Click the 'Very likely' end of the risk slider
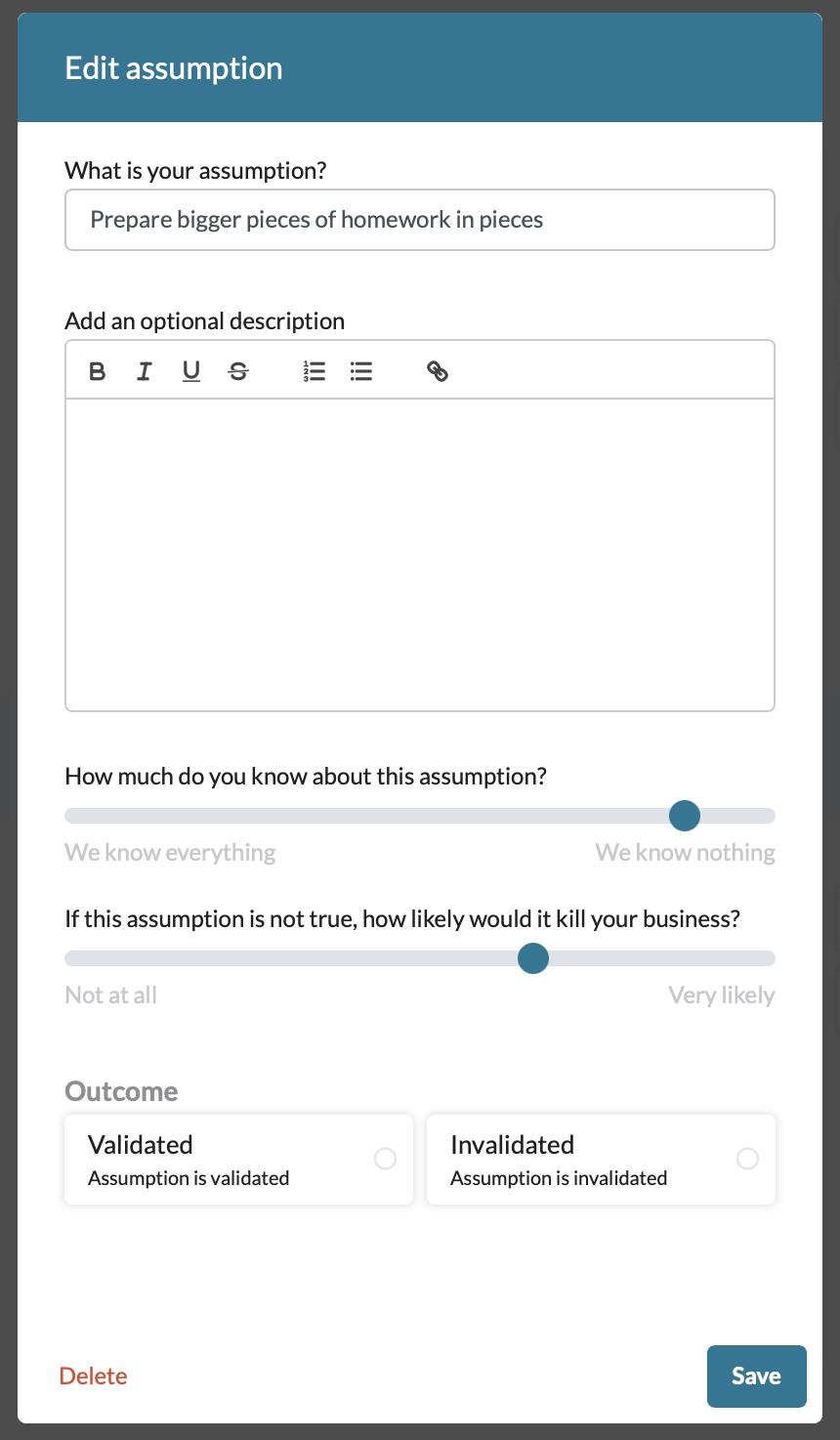Screen dimensions: 840x1440 click(x=767, y=958)
